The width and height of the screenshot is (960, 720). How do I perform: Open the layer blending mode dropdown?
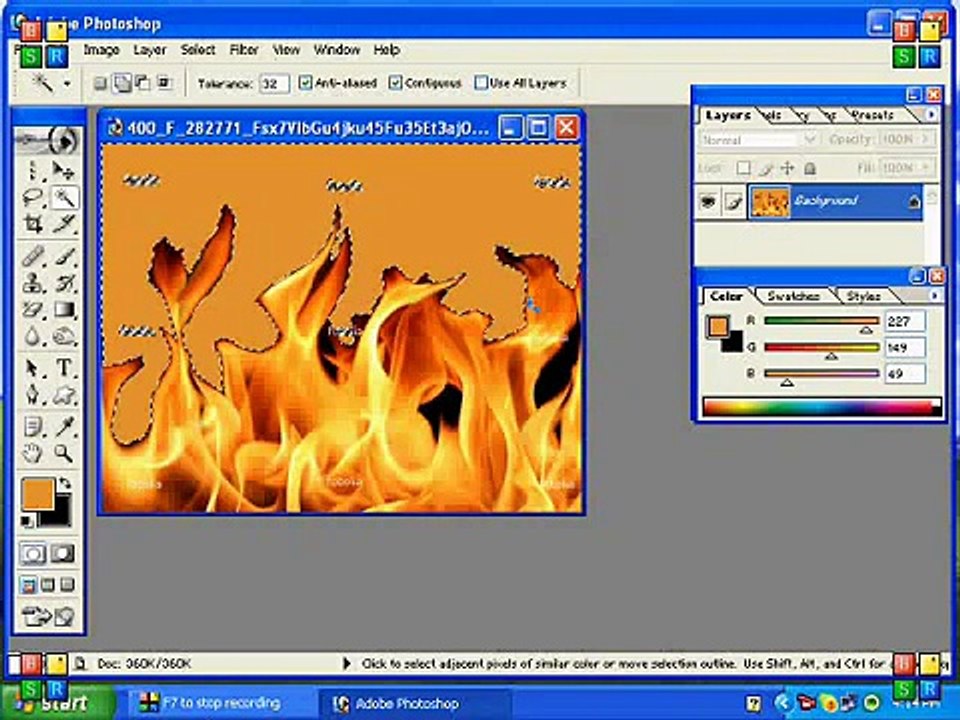coord(758,140)
